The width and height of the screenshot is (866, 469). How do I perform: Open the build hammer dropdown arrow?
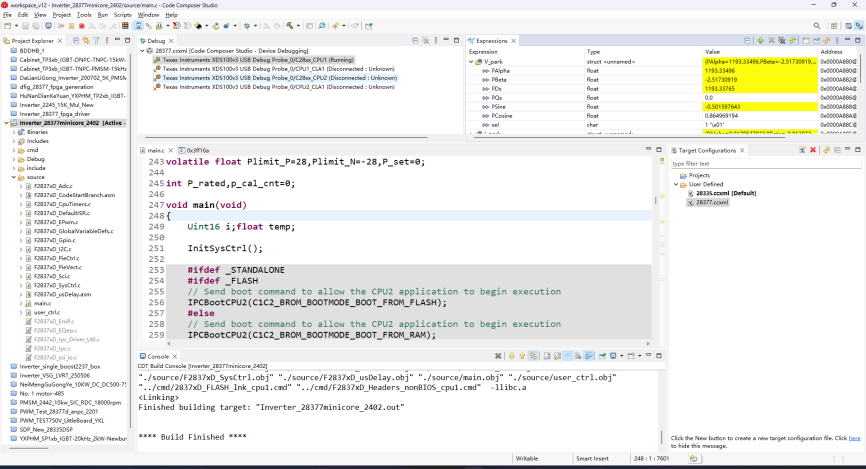298,25
